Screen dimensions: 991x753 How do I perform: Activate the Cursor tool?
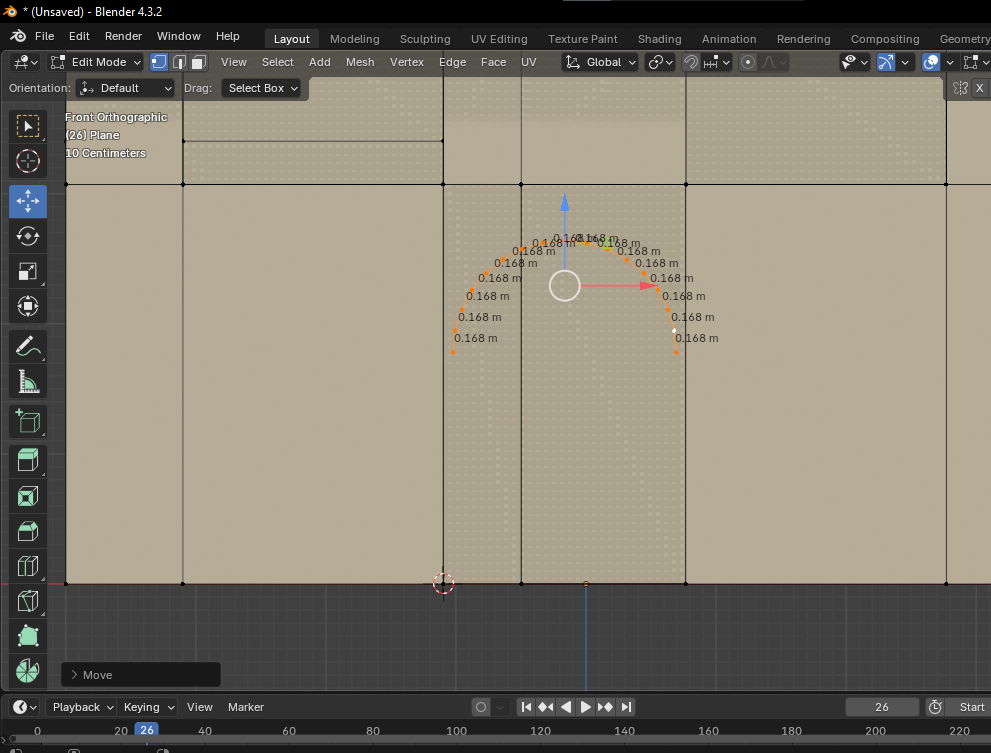tap(28, 161)
